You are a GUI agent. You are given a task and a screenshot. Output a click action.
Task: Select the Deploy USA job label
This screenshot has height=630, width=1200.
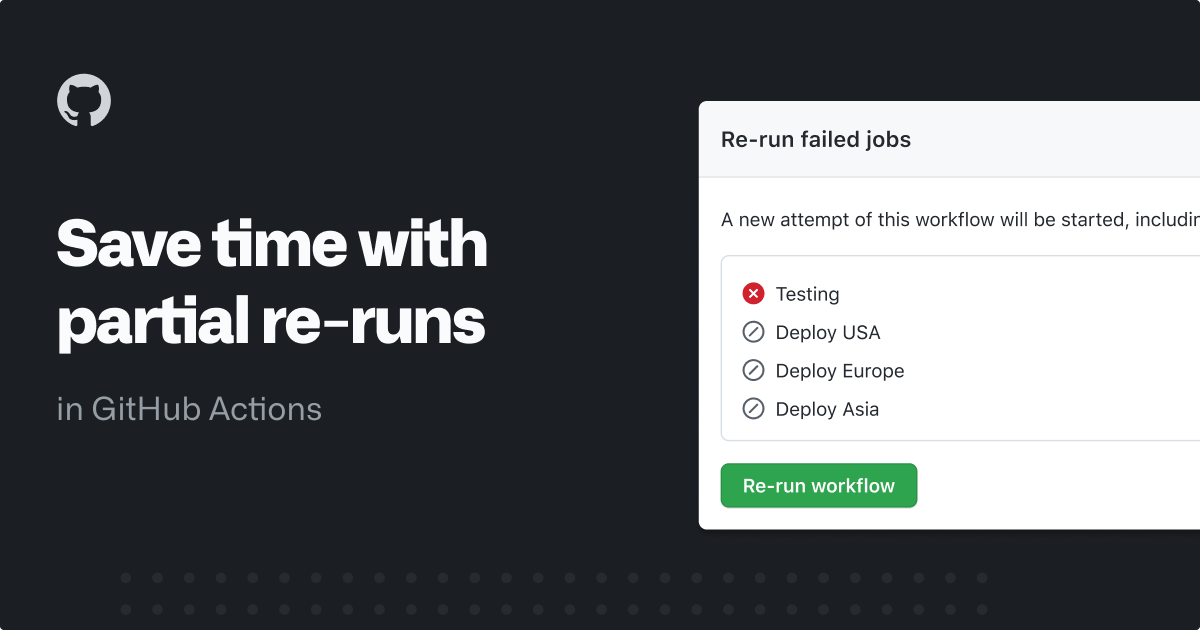point(828,332)
